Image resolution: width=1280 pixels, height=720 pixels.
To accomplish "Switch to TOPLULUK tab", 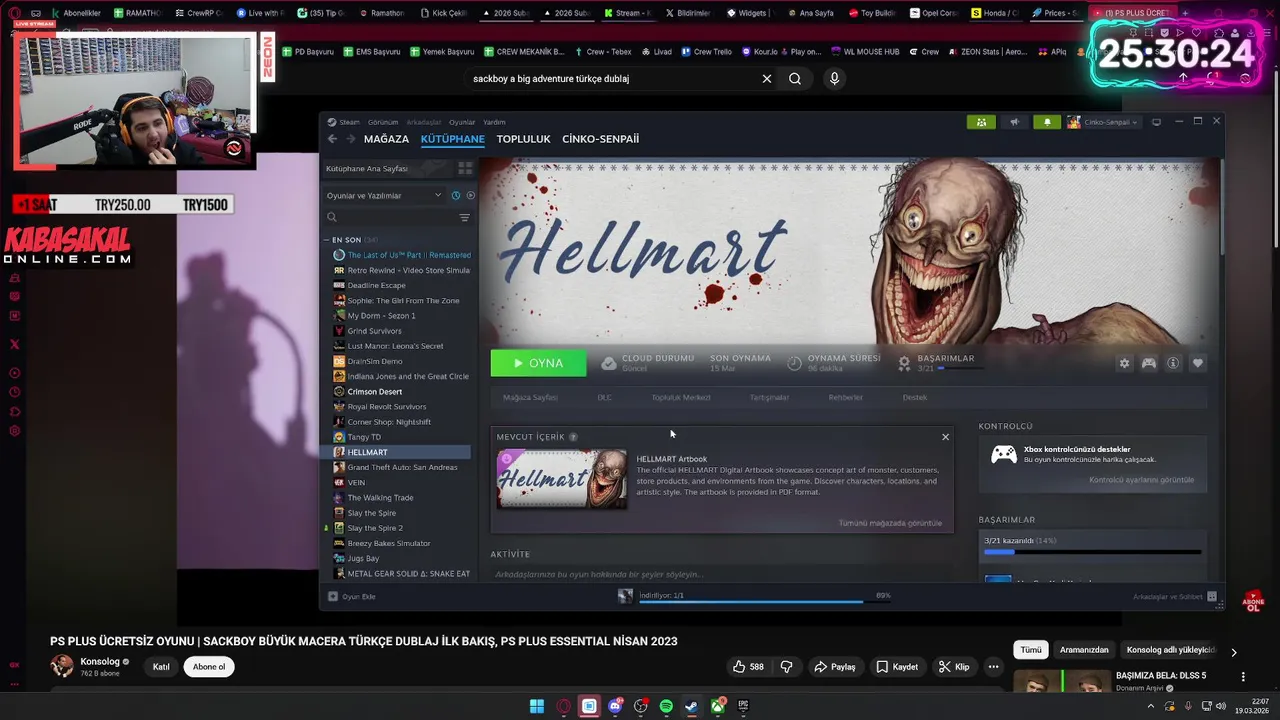I will pyautogui.click(x=523, y=139).
